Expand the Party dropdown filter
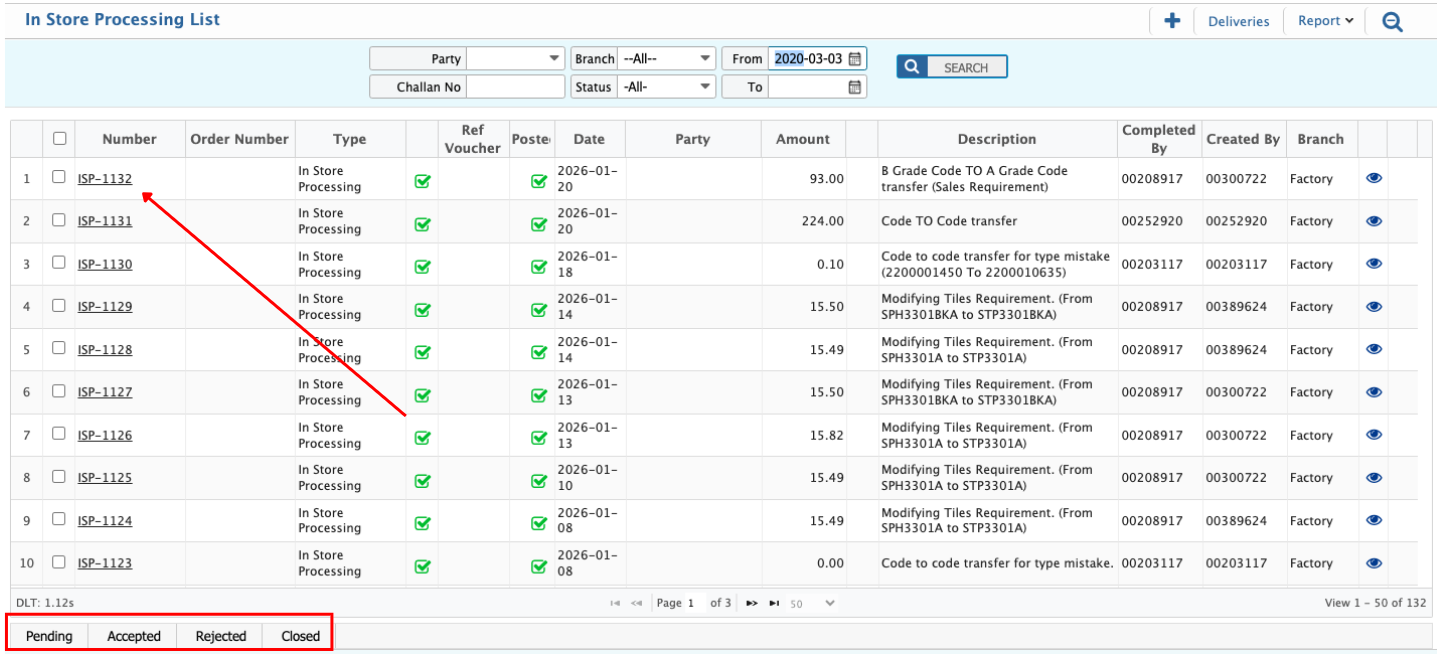The height and width of the screenshot is (658, 1437). click(515, 59)
